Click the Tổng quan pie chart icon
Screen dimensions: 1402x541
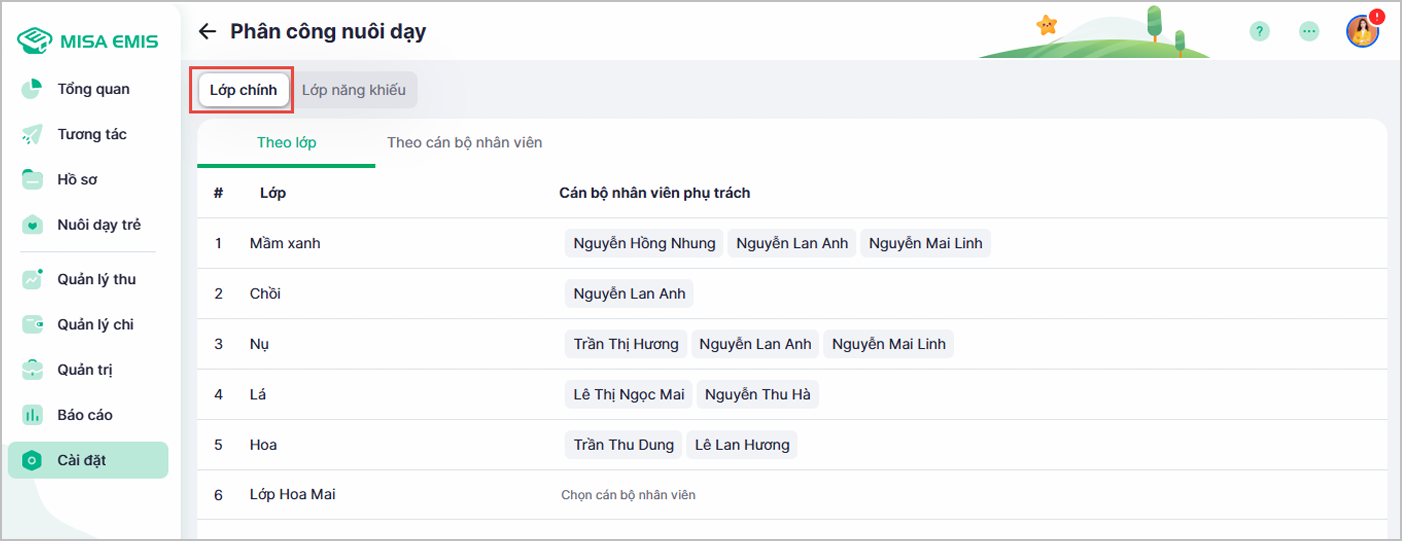[32, 89]
